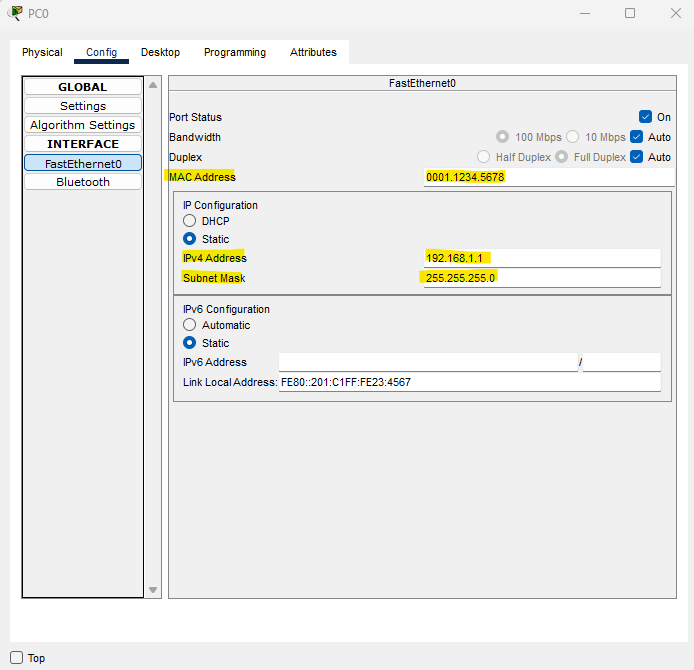Click the Link Local Address field

click(470, 382)
